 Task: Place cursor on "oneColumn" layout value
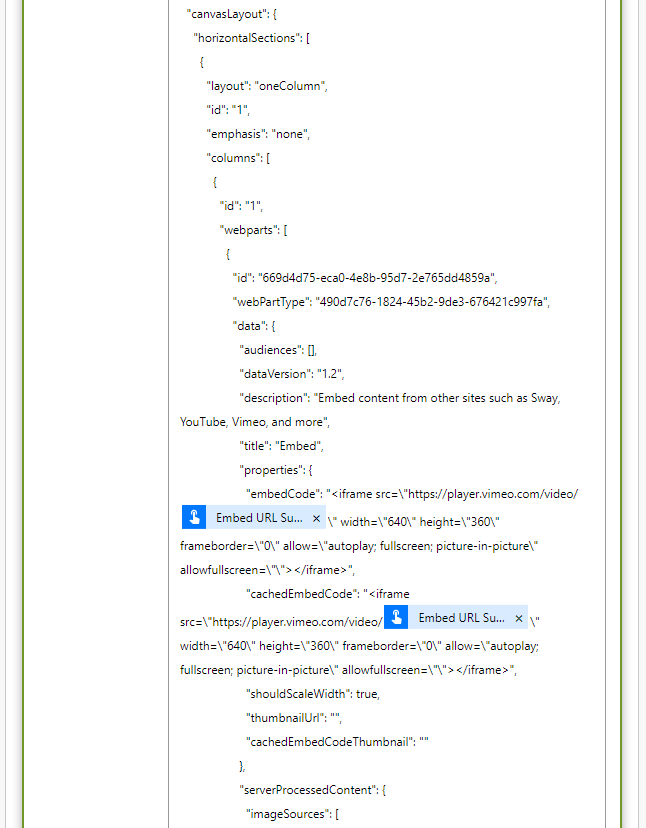click(x=289, y=86)
